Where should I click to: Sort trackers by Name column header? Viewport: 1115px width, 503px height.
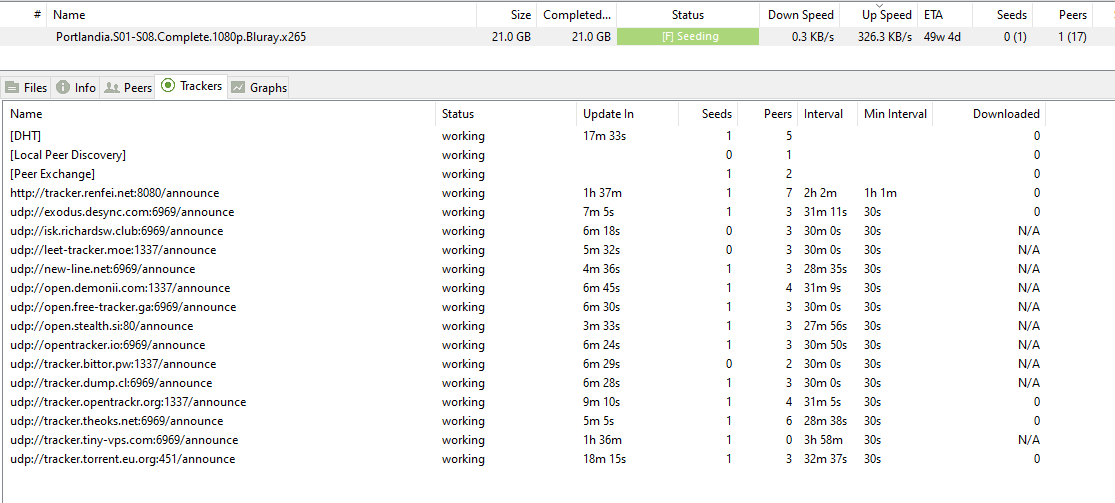pyautogui.click(x=219, y=114)
